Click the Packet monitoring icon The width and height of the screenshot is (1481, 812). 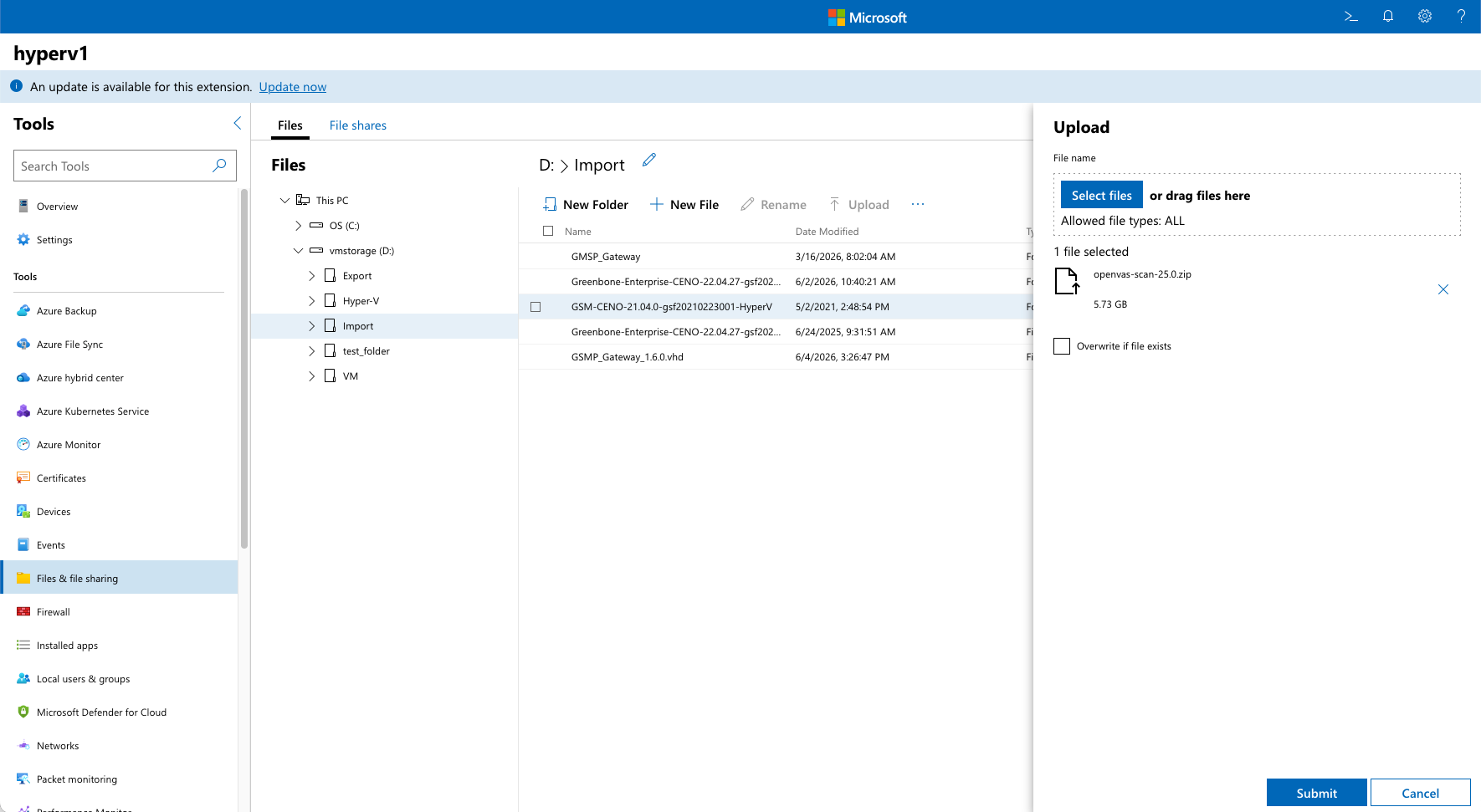[23, 779]
